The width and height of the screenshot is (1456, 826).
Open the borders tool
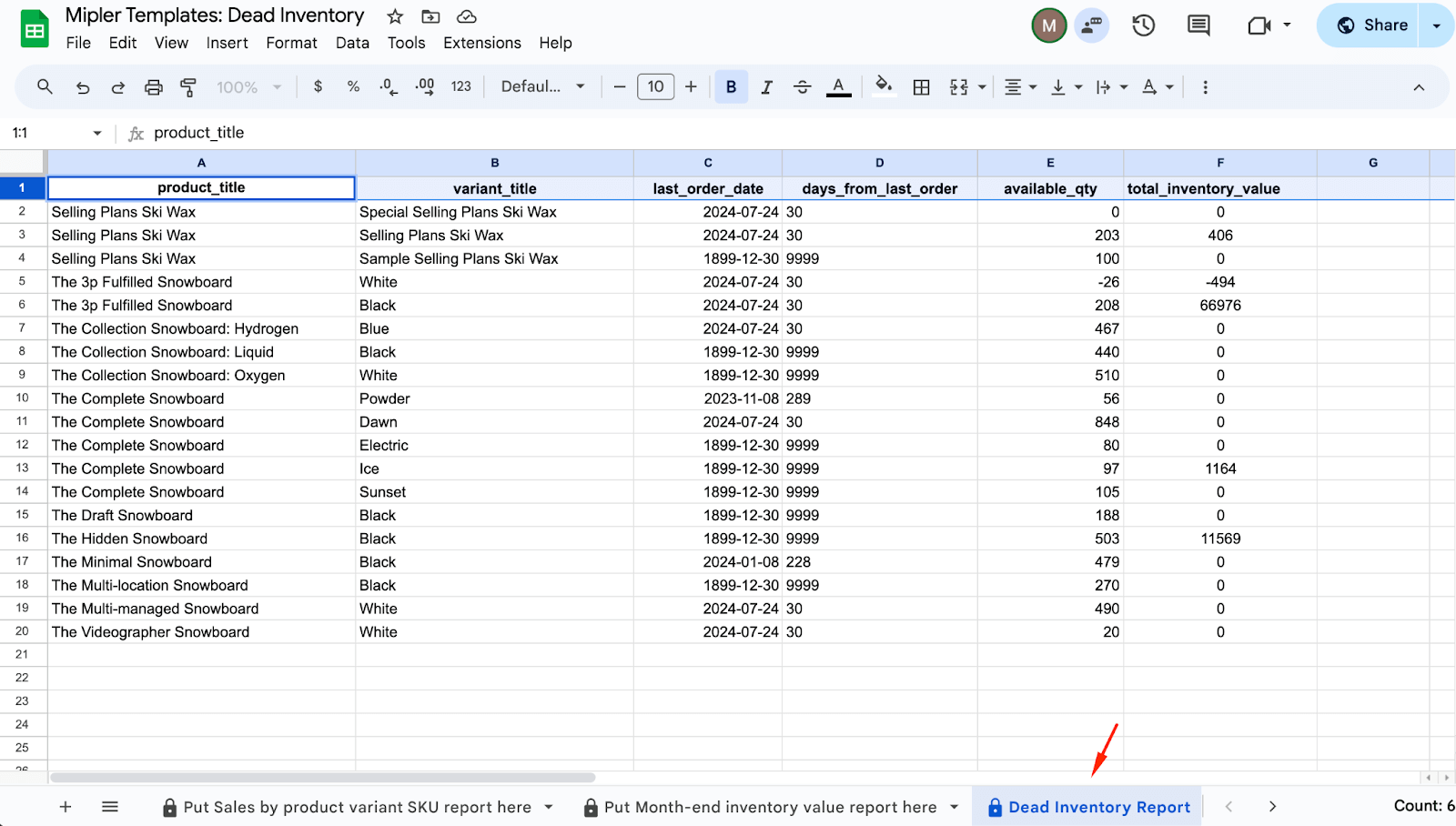921,87
